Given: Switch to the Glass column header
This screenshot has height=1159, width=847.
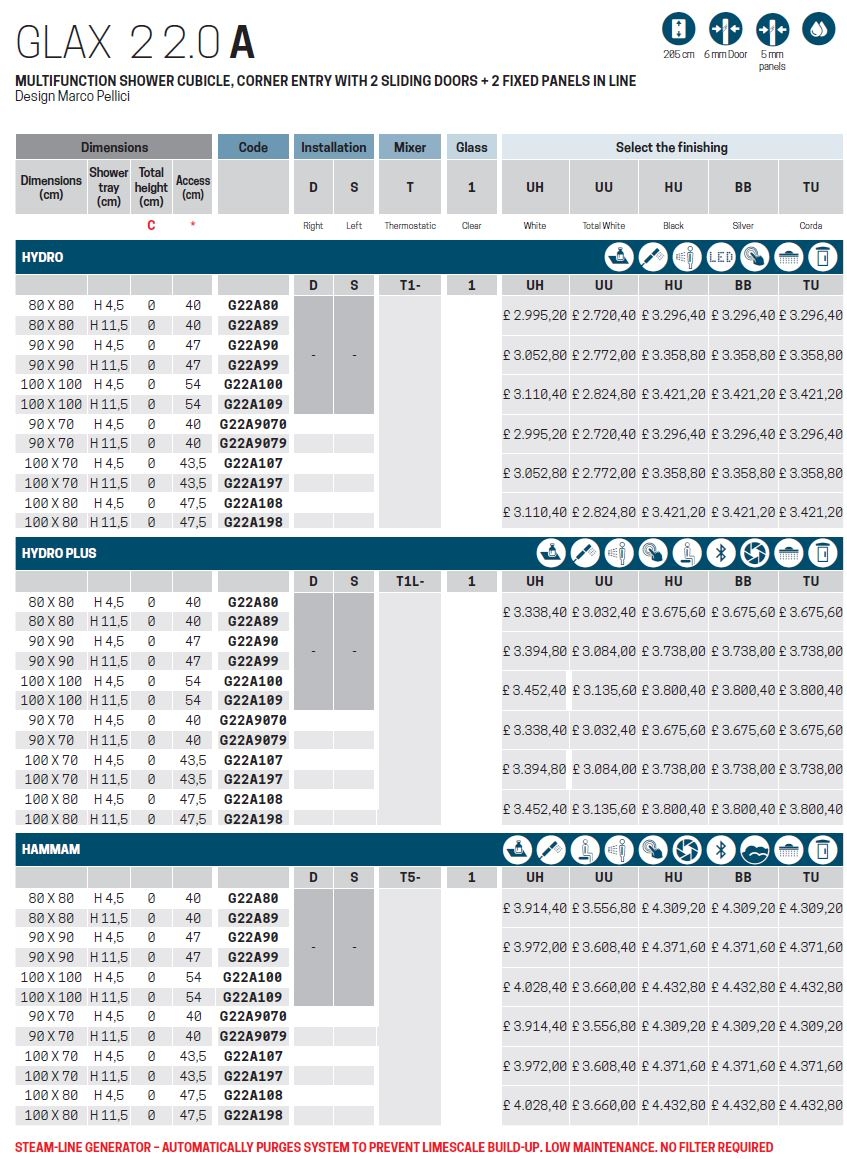Looking at the screenshot, I should pyautogui.click(x=471, y=146).
